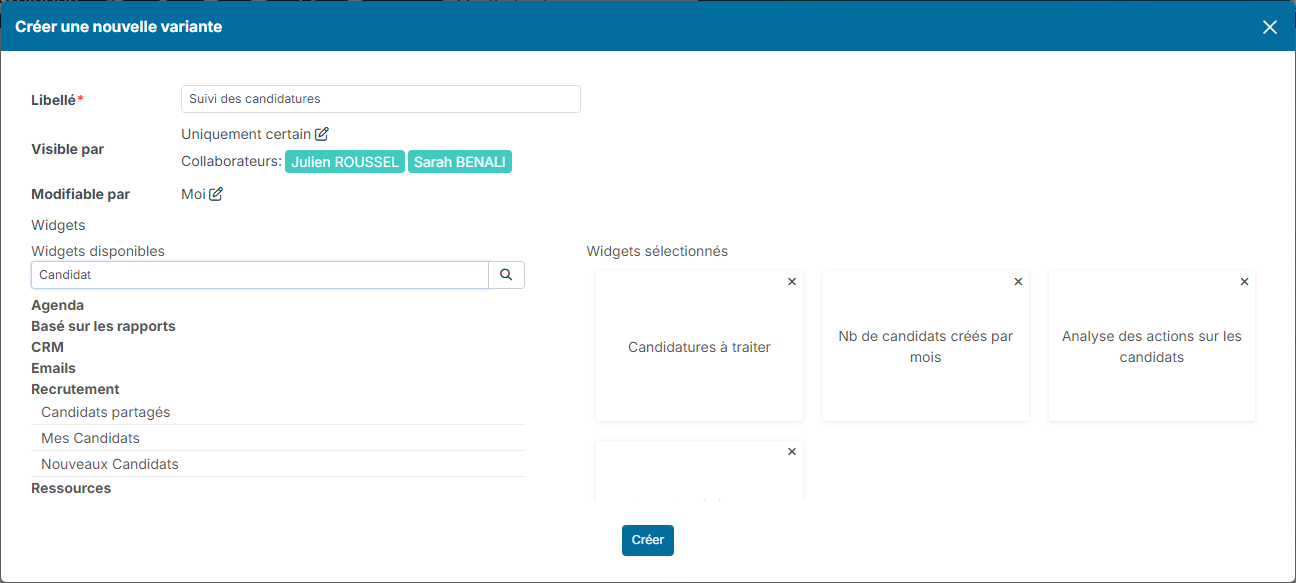This screenshot has width=1296, height=583.
Task: Select 'Analyse des actions sur les candidats' card
Action: click(1151, 347)
